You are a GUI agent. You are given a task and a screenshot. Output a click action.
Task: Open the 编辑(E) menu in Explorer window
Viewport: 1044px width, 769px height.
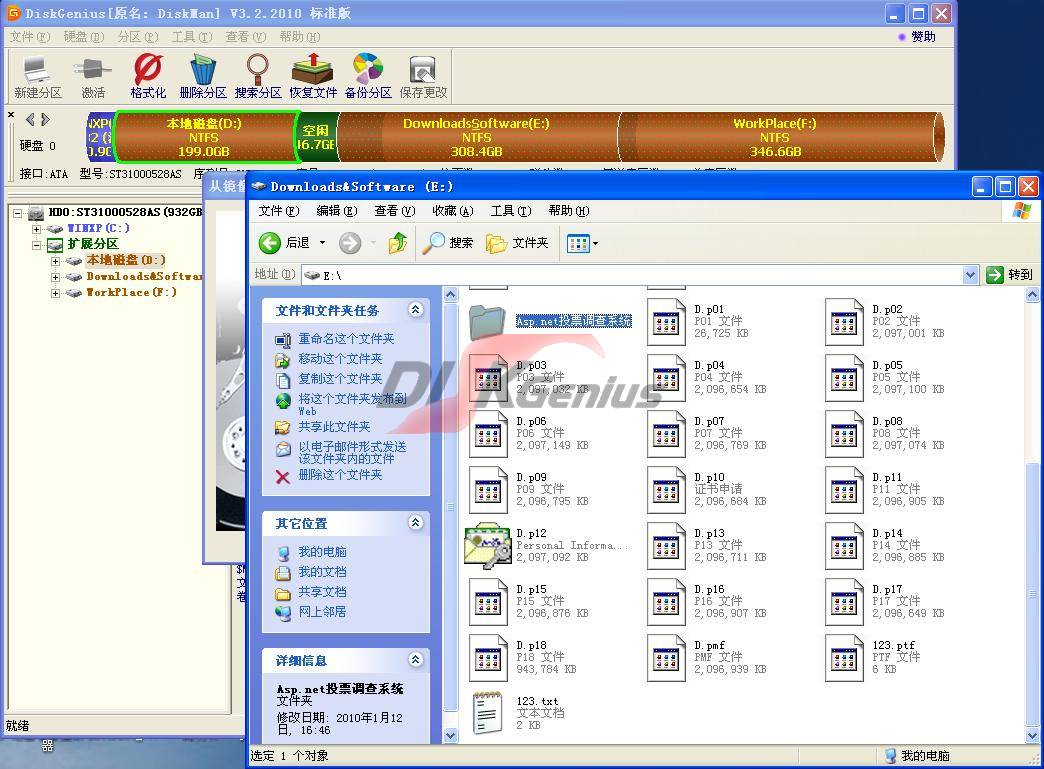click(x=336, y=211)
